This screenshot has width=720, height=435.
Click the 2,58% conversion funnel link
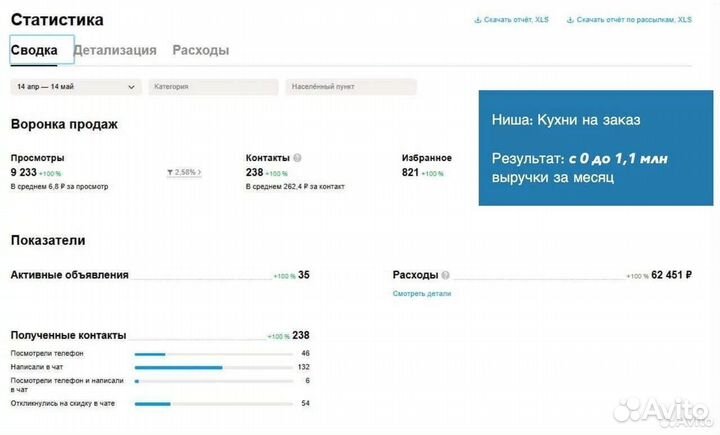click(x=184, y=172)
